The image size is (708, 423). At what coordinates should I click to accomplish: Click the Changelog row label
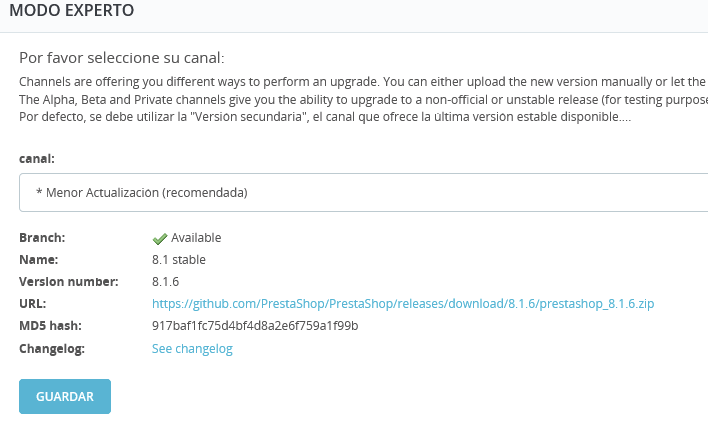tap(52, 348)
